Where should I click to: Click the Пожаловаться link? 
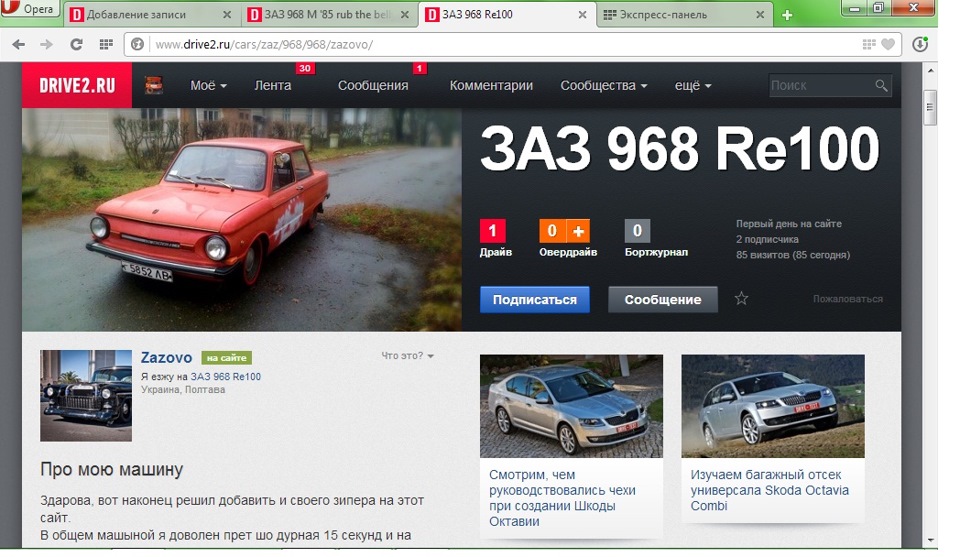(848, 299)
